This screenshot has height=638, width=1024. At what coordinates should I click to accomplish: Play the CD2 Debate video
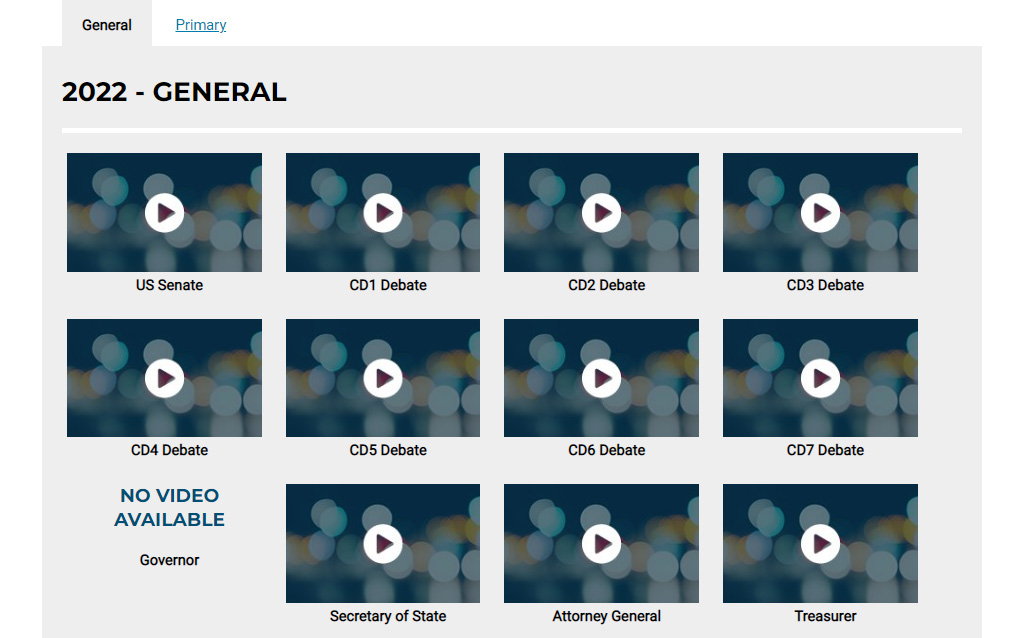[x=601, y=212]
